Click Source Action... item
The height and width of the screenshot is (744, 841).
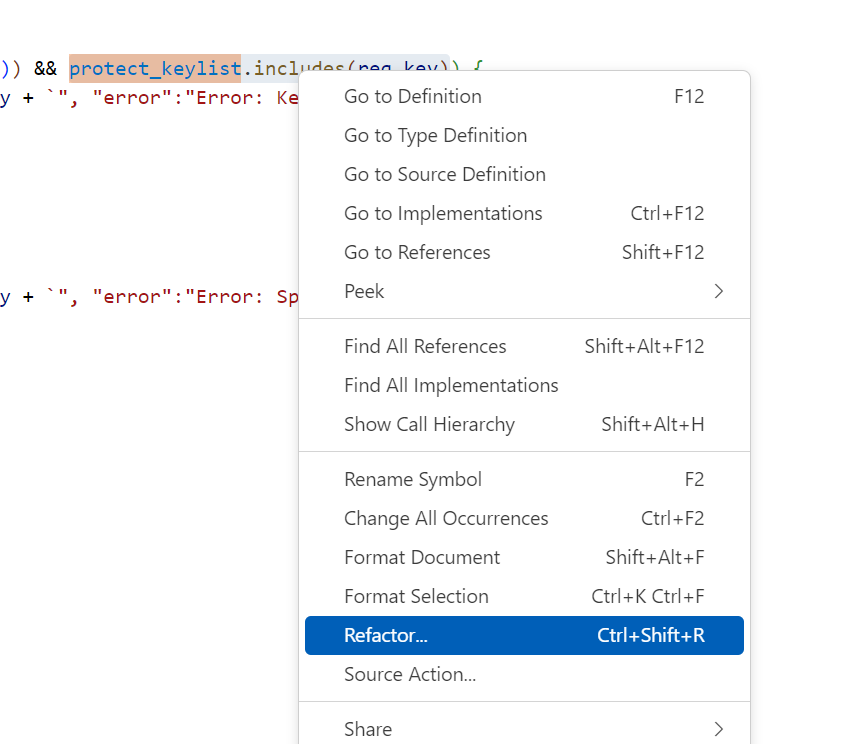pos(410,675)
